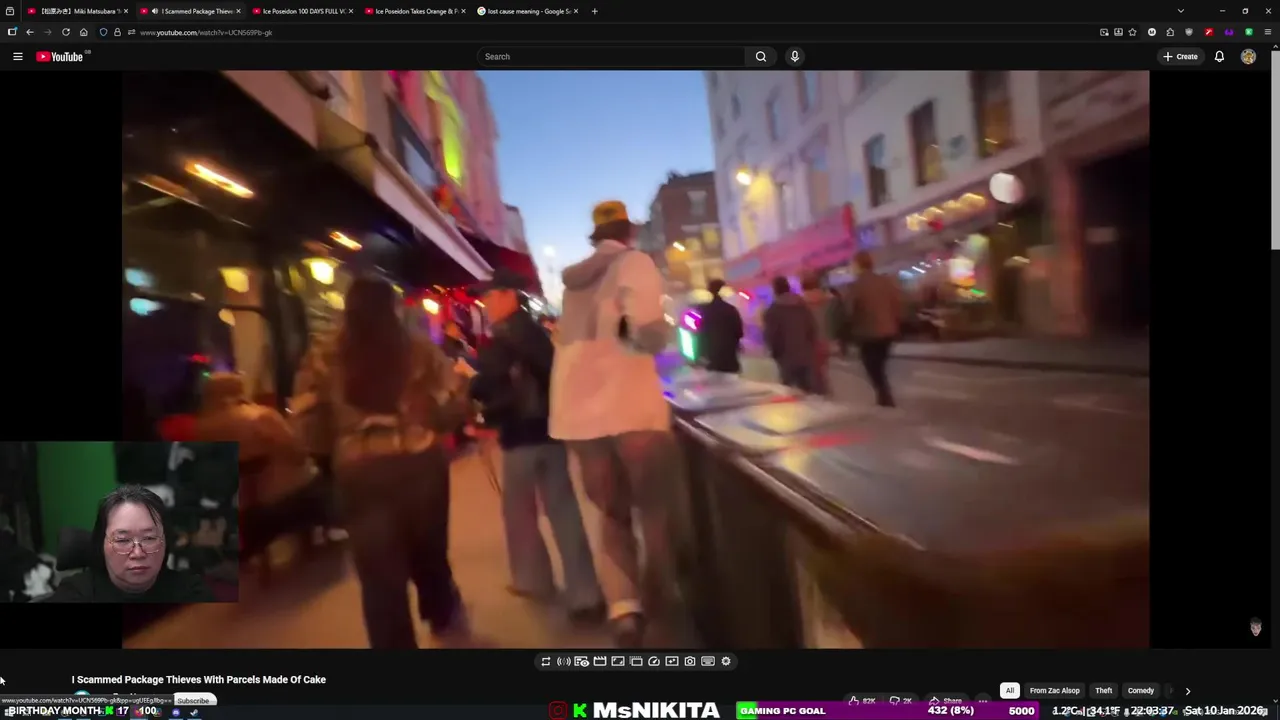The height and width of the screenshot is (720, 1280).
Task: Click the tracking protection shield icon
Action: (x=103, y=32)
